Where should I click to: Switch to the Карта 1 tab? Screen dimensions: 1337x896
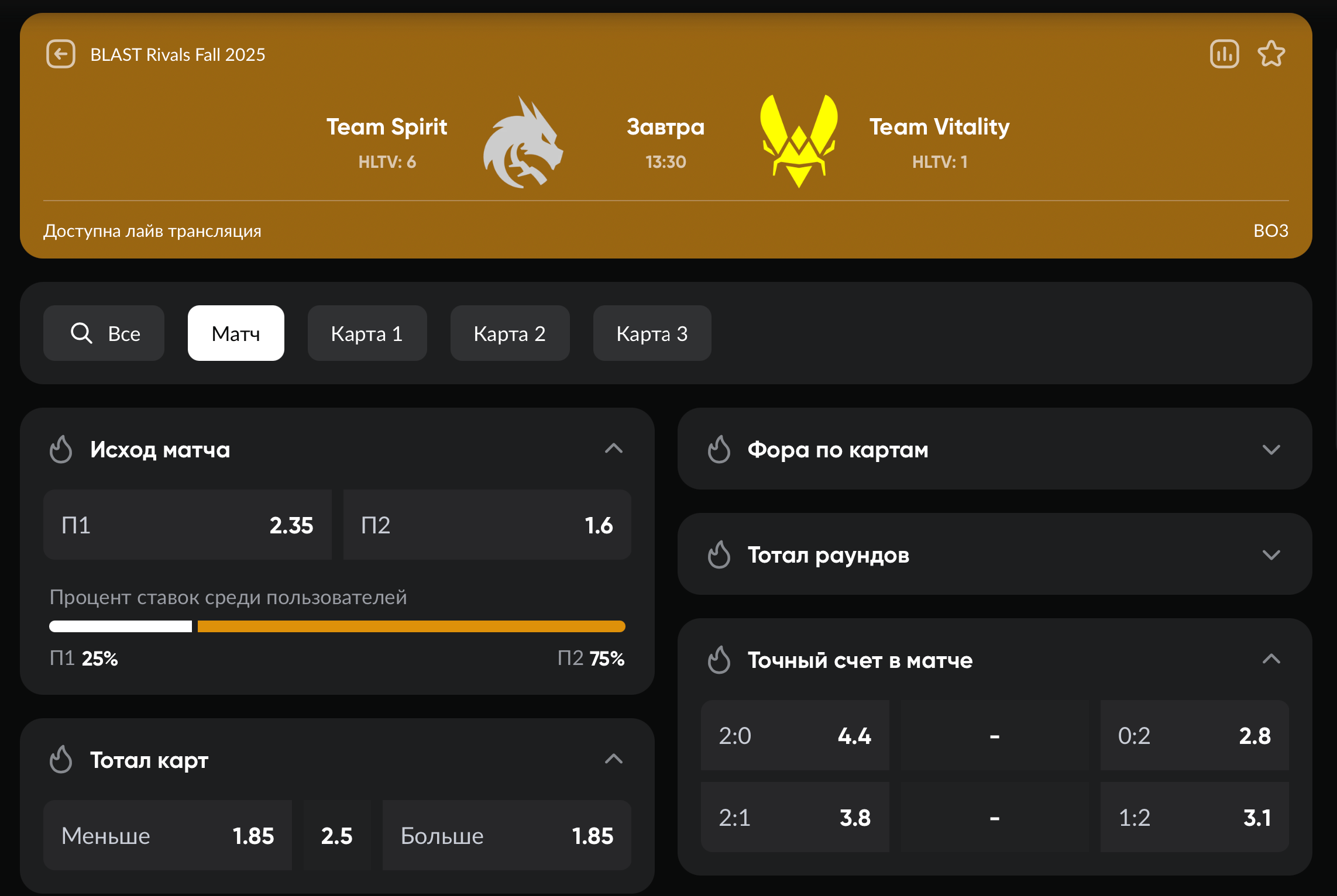(x=367, y=333)
